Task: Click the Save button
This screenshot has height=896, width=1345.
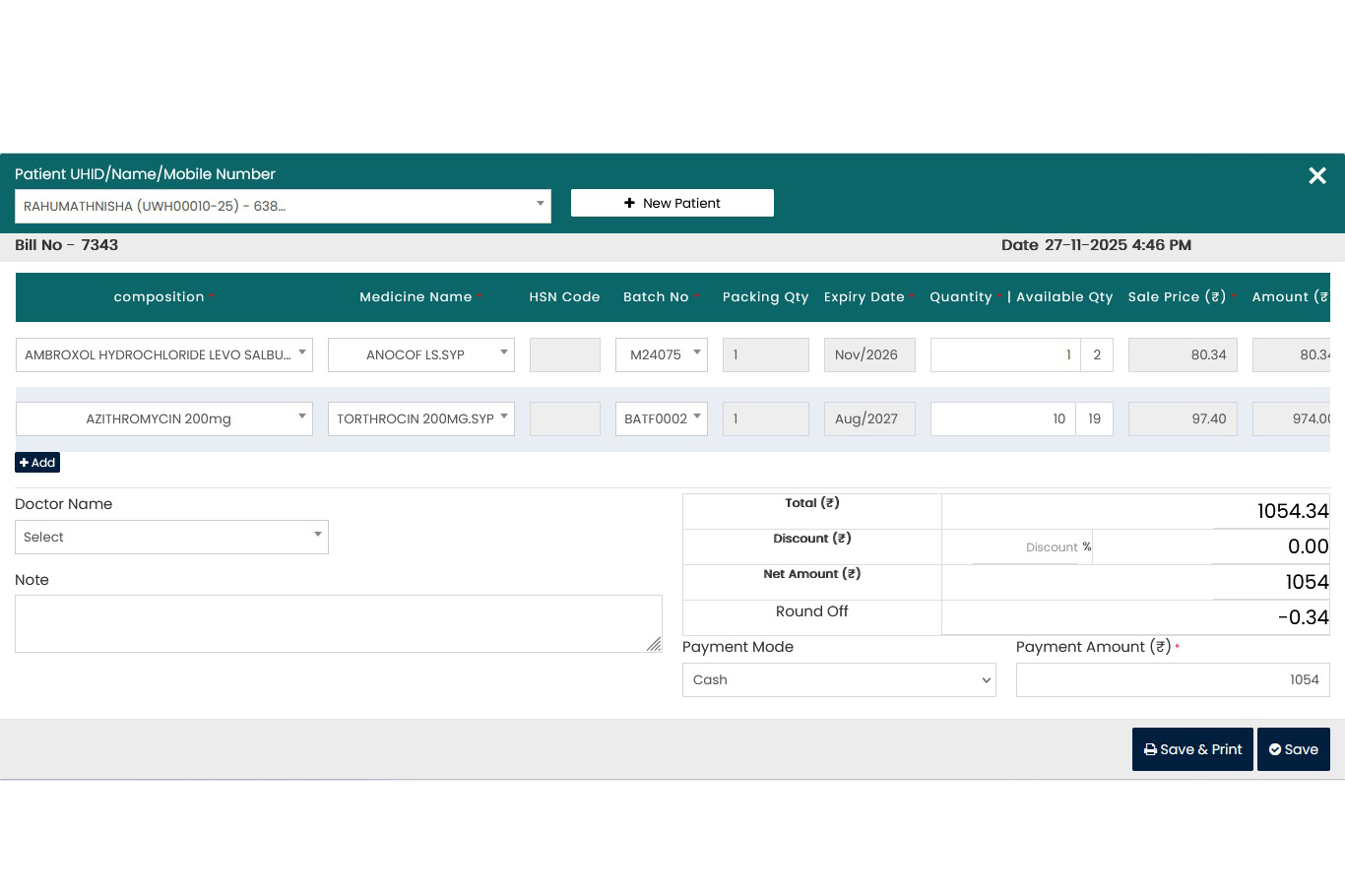Action: click(x=1293, y=749)
